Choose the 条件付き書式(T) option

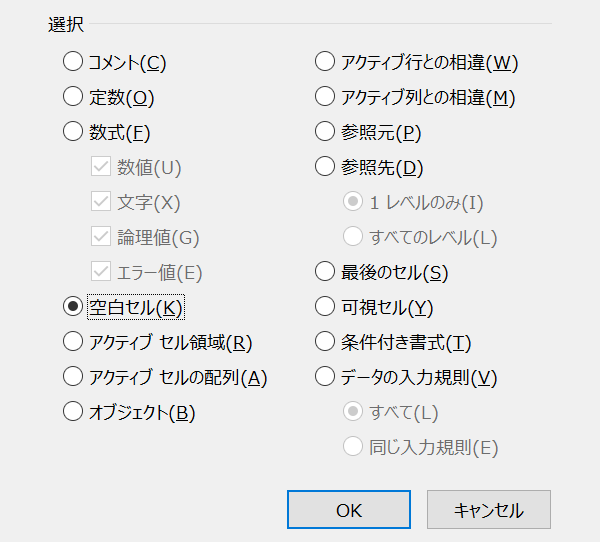point(325,341)
